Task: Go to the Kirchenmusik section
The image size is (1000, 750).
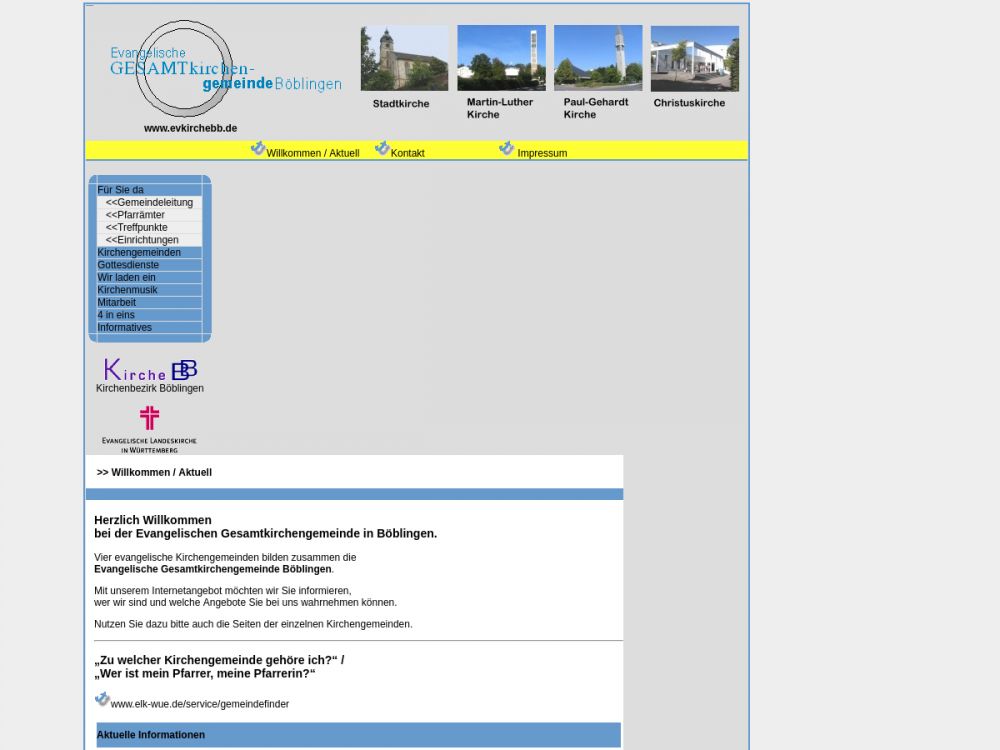Action: [127, 290]
